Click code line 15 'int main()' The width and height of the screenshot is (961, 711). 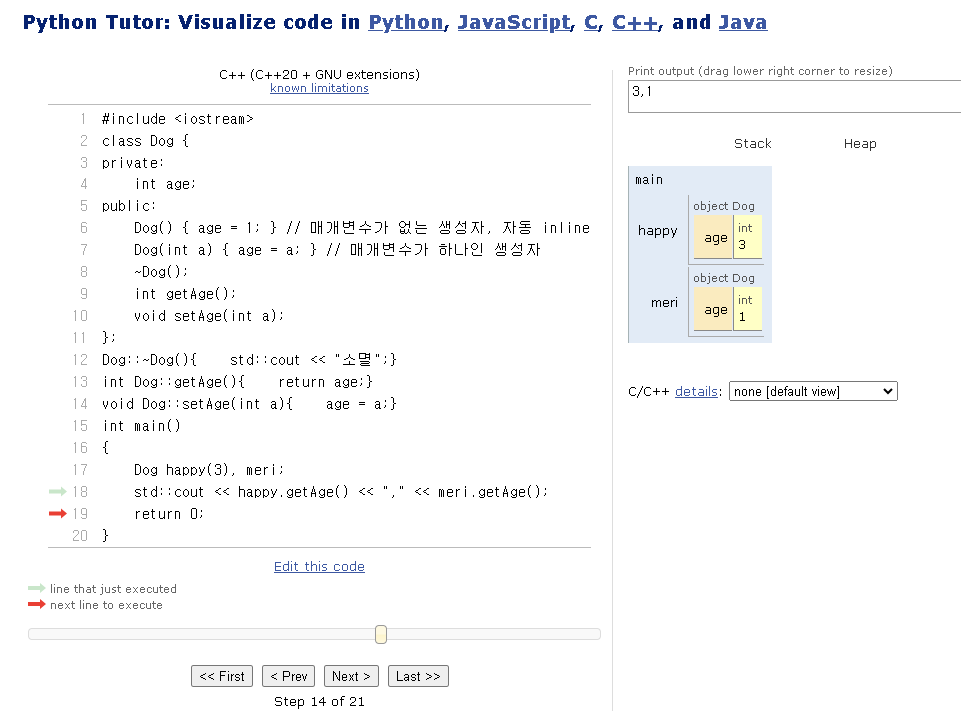pyautogui.click(x=142, y=426)
